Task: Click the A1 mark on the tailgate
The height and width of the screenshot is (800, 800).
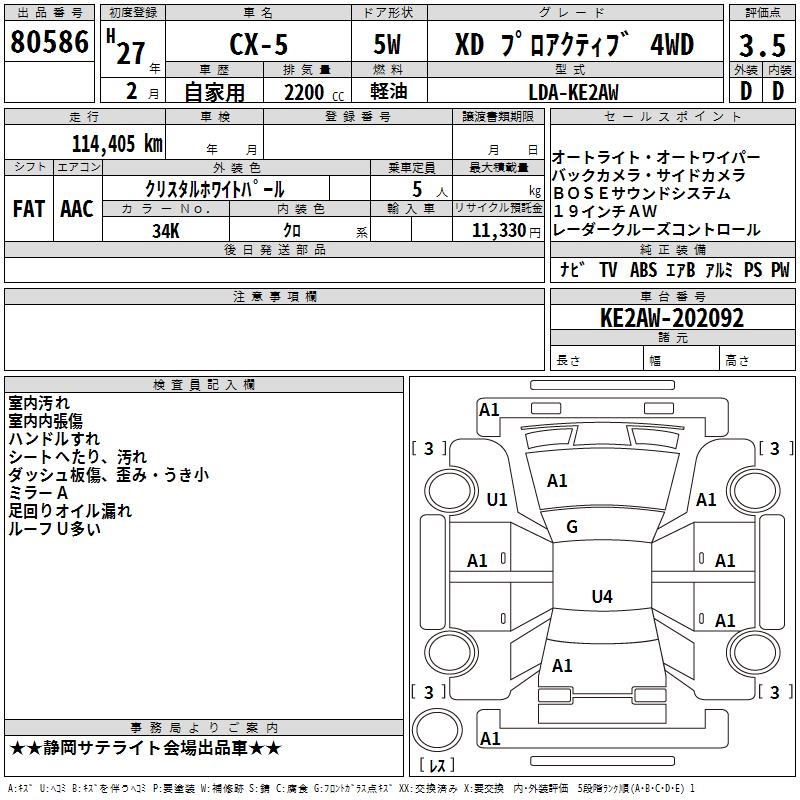Action: click(562, 665)
